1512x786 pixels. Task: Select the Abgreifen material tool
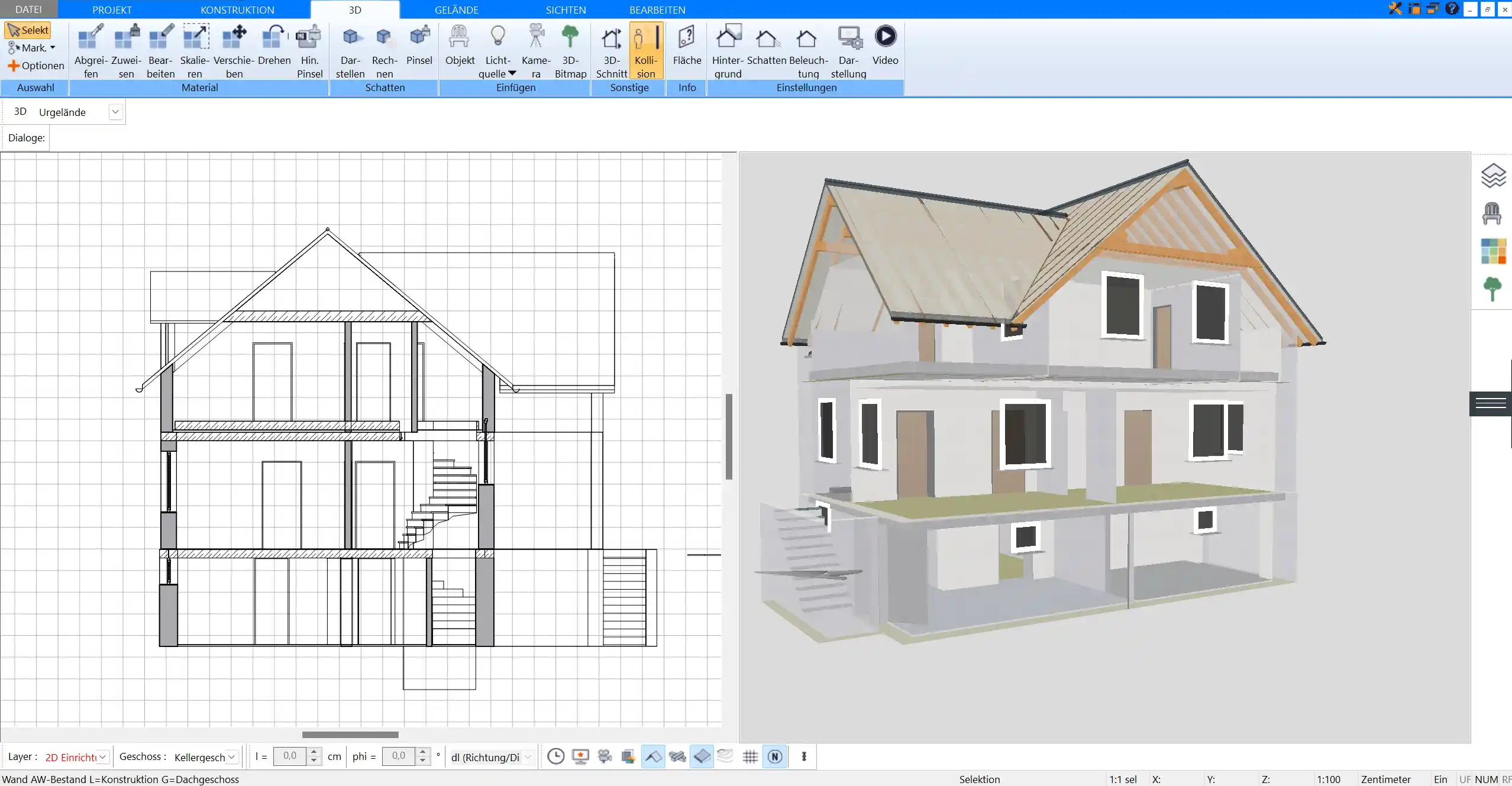pos(91,51)
